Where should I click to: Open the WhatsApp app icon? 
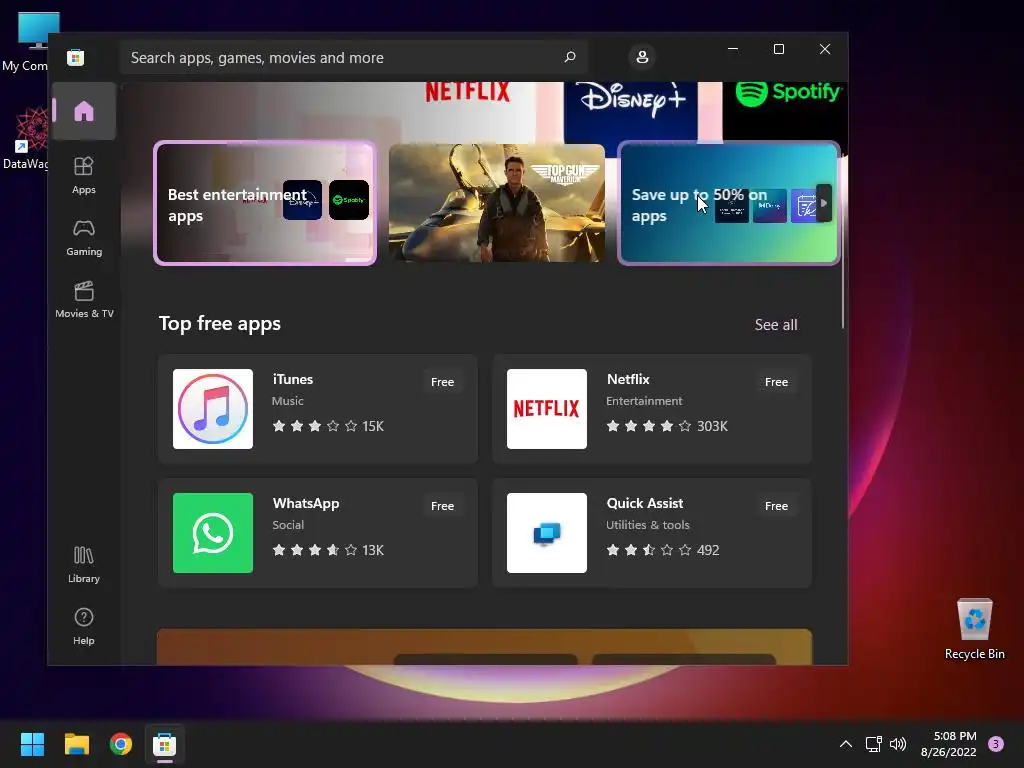(213, 533)
